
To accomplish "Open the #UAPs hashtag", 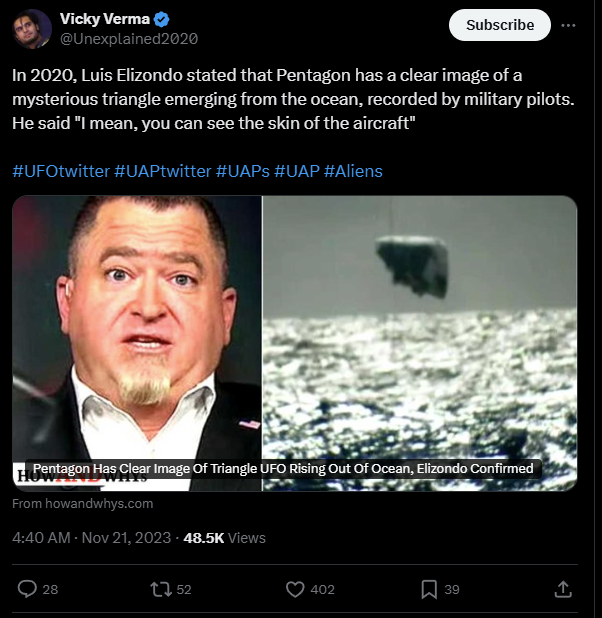I will click(x=242, y=171).
